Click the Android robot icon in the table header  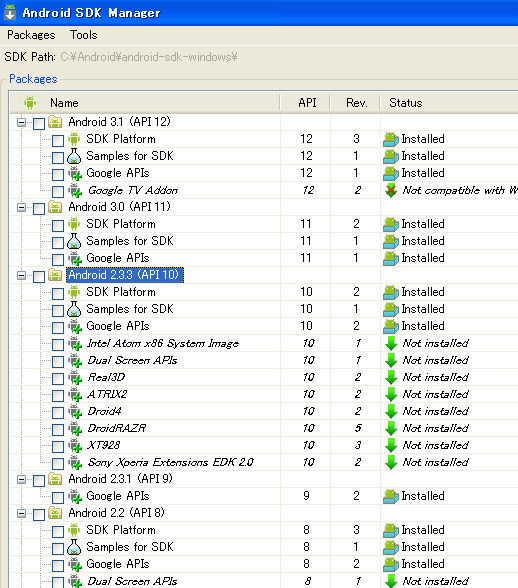pyautogui.click(x=30, y=102)
